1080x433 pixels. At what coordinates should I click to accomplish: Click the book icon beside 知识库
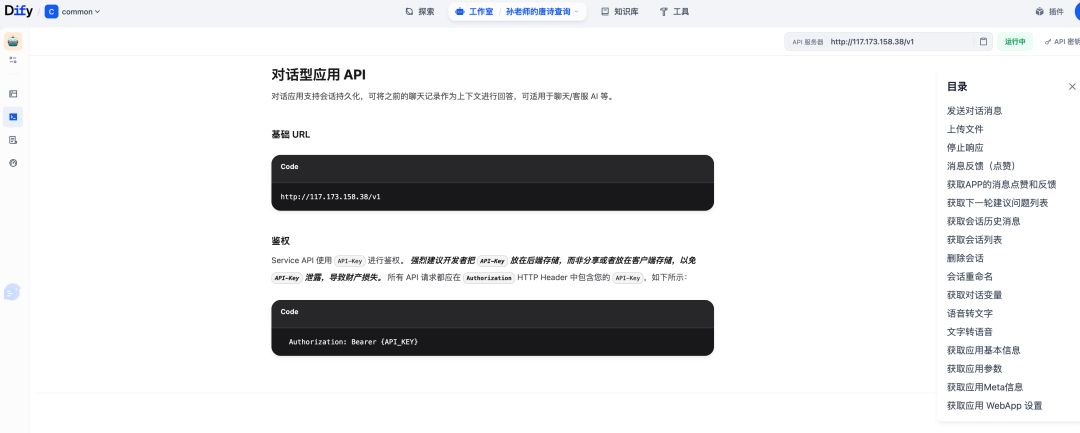pyautogui.click(x=605, y=12)
